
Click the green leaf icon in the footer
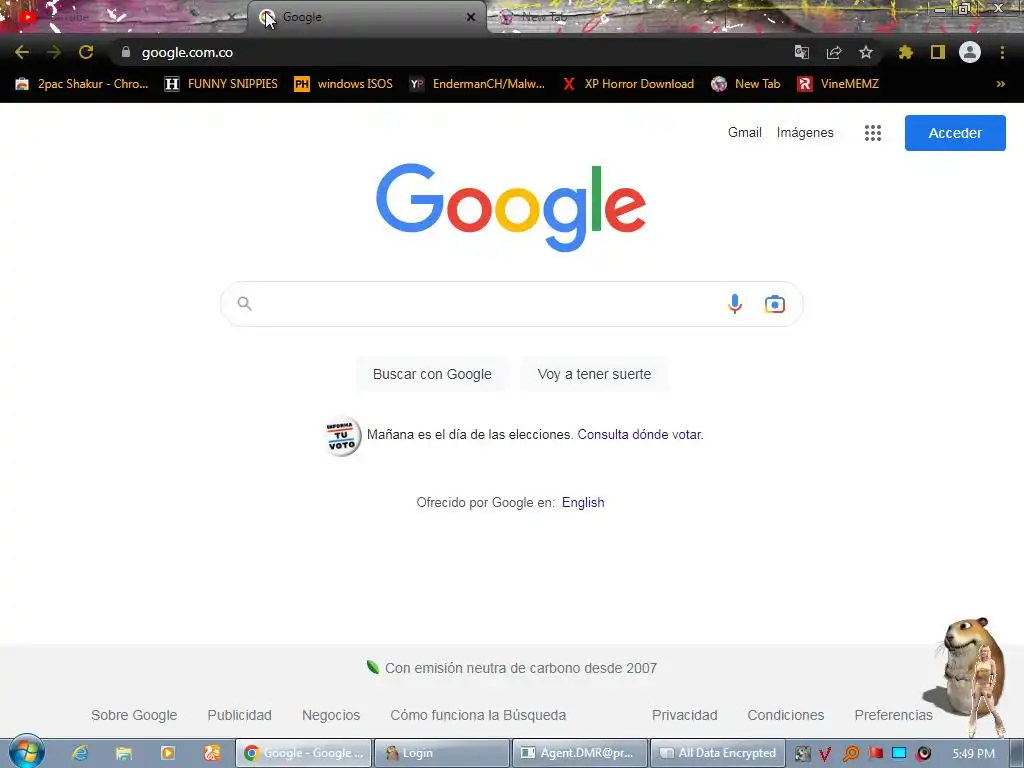(373, 667)
